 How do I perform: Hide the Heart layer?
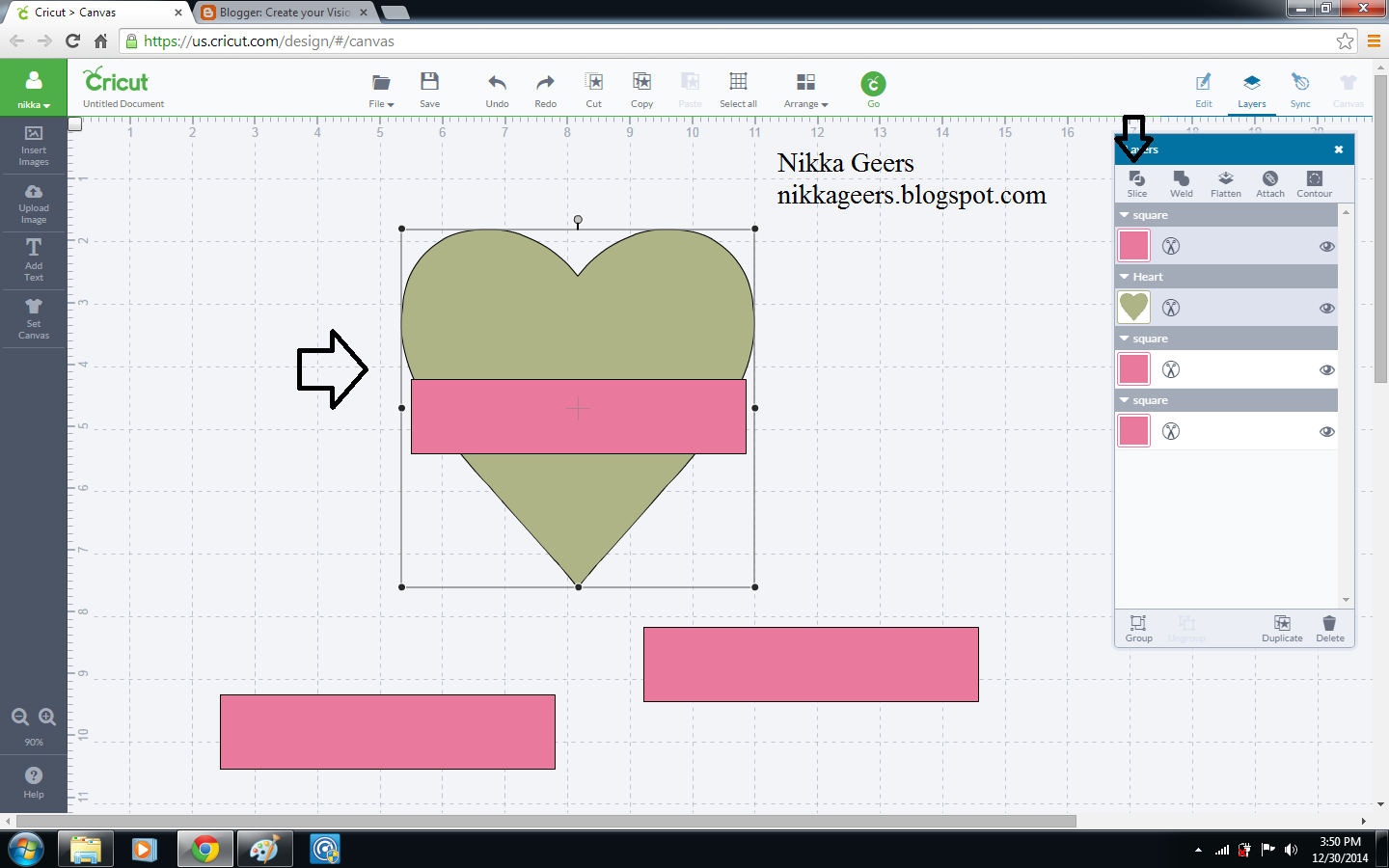click(x=1327, y=308)
